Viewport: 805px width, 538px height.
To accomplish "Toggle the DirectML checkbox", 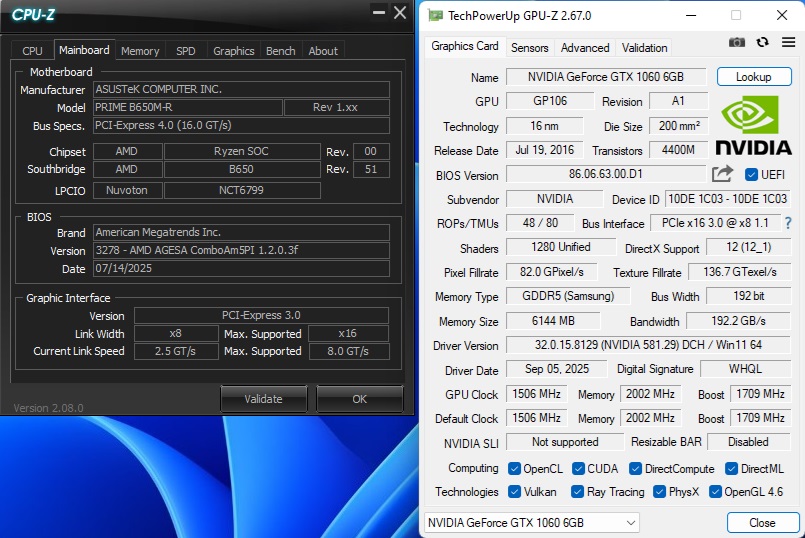I will point(732,468).
